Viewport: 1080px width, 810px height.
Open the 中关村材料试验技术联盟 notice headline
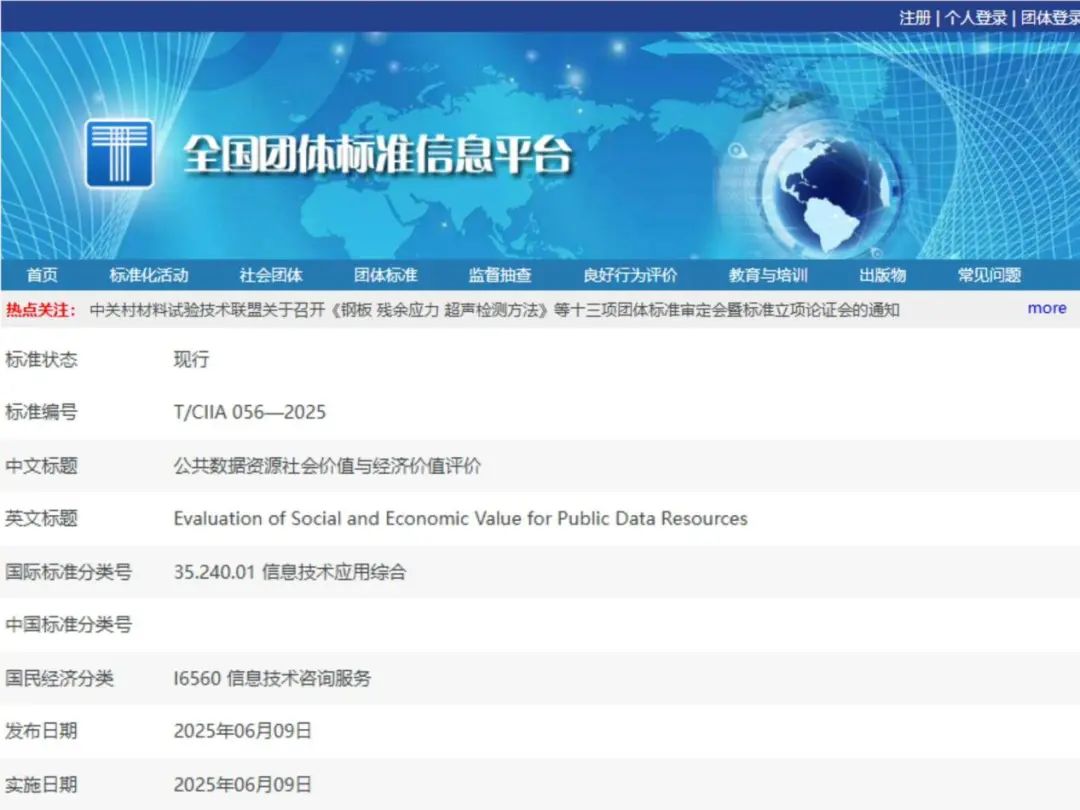pos(495,310)
